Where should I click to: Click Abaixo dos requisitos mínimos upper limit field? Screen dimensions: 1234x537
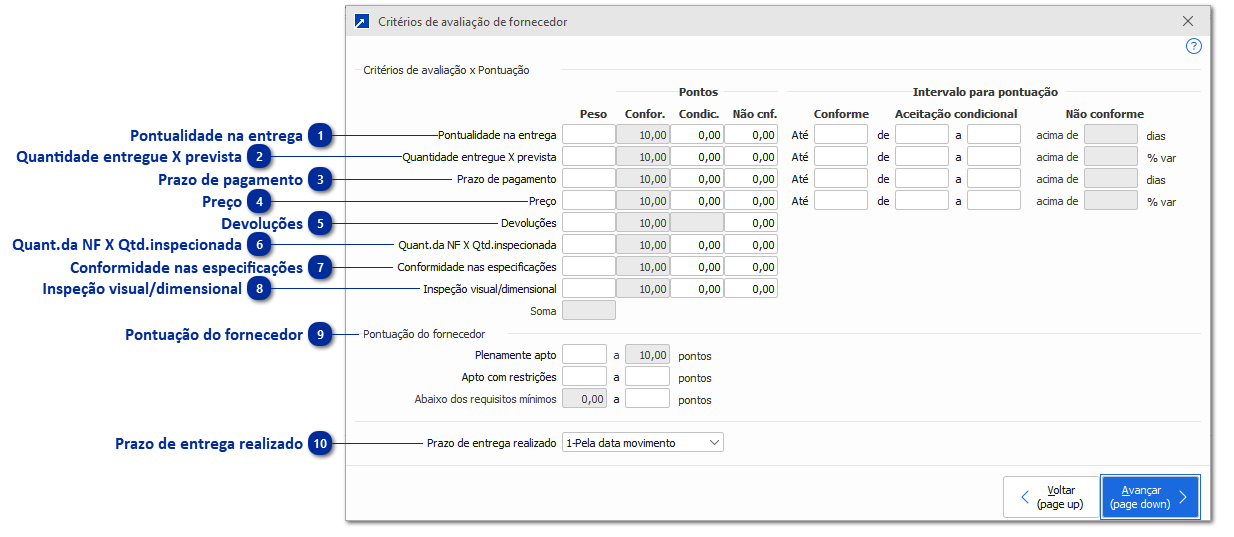point(647,398)
